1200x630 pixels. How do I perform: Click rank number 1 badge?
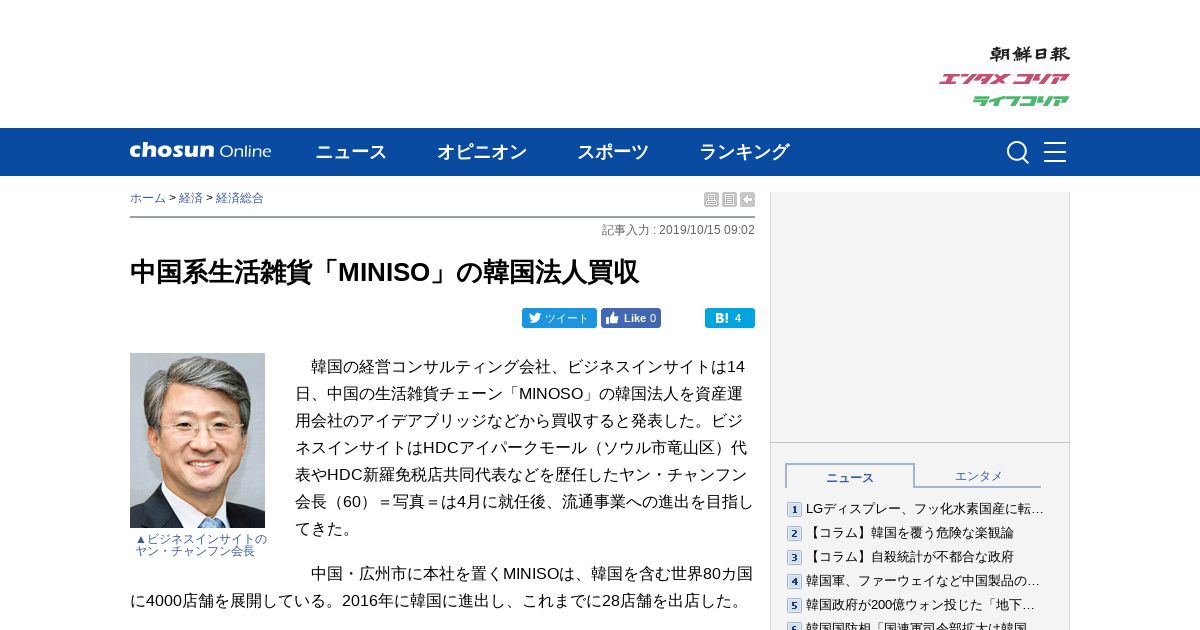[794, 510]
